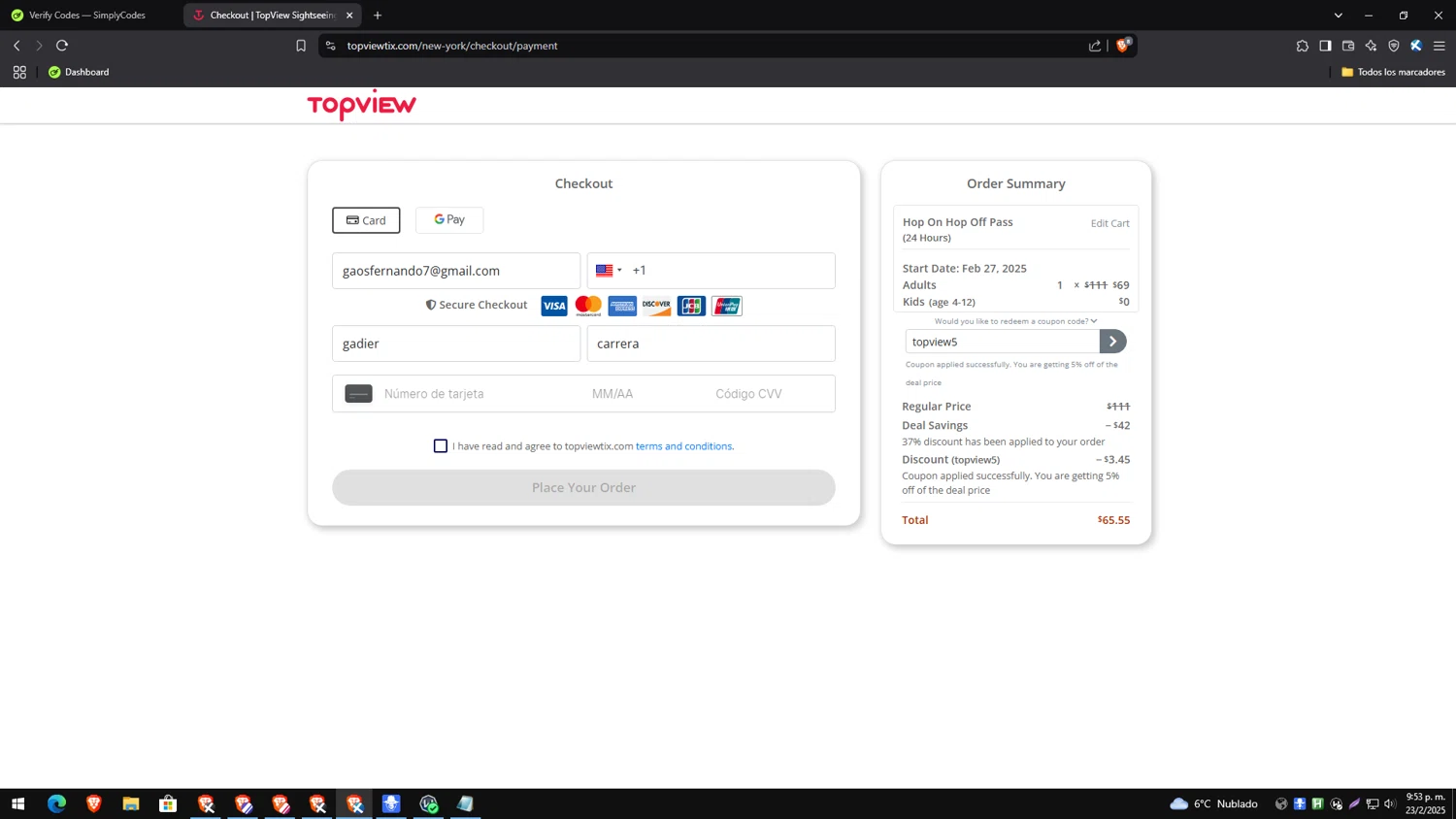Check the terms and conditions agreement box

click(x=441, y=446)
